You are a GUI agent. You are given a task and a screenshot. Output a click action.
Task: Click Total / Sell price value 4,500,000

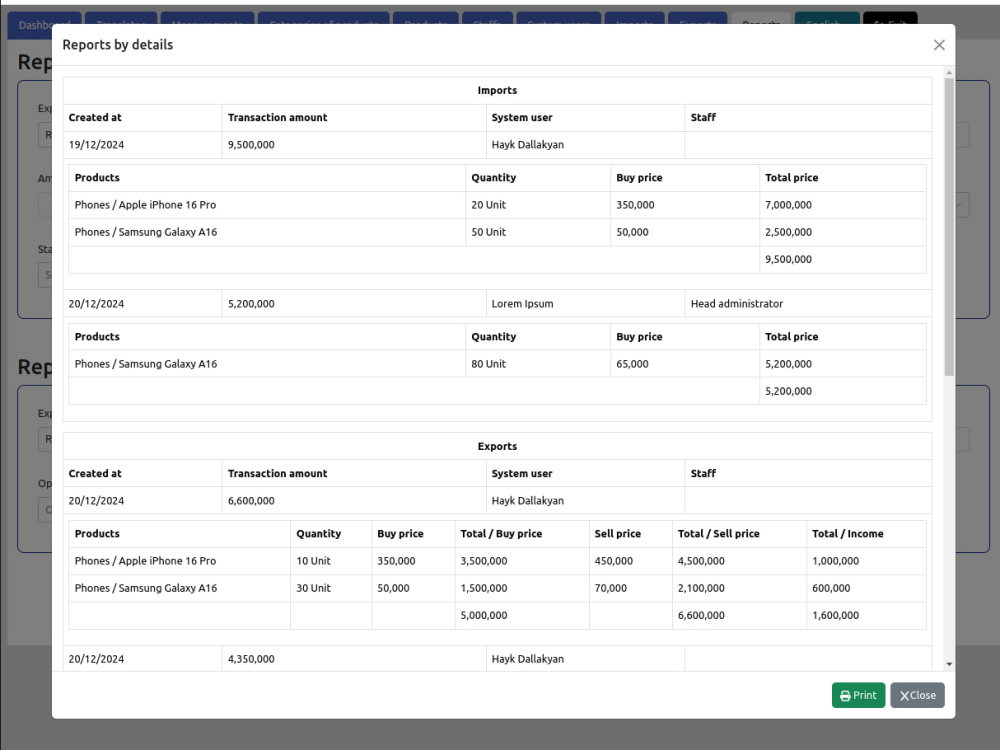[x=701, y=561]
